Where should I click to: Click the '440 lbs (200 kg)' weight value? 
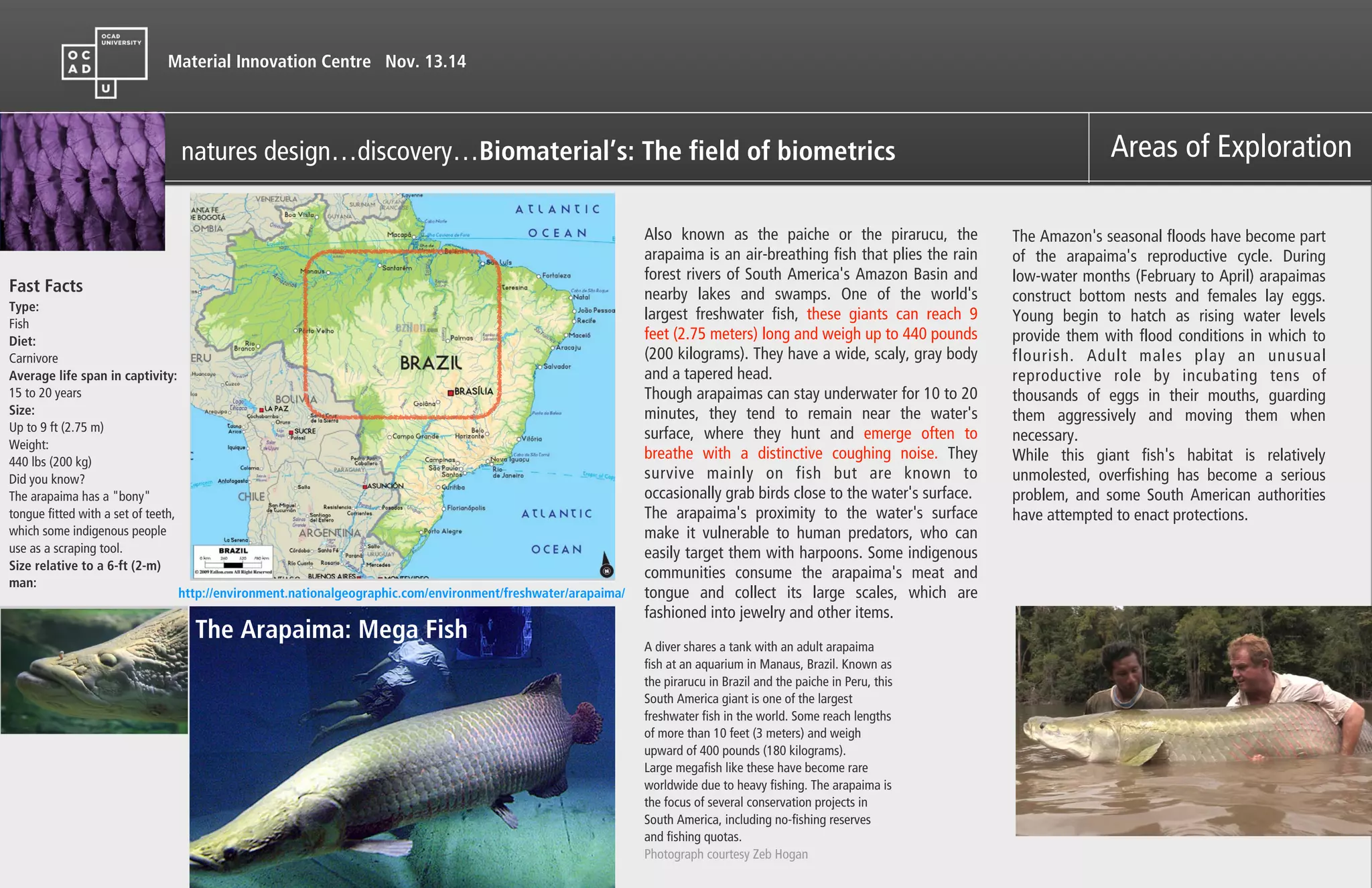[x=50, y=462]
